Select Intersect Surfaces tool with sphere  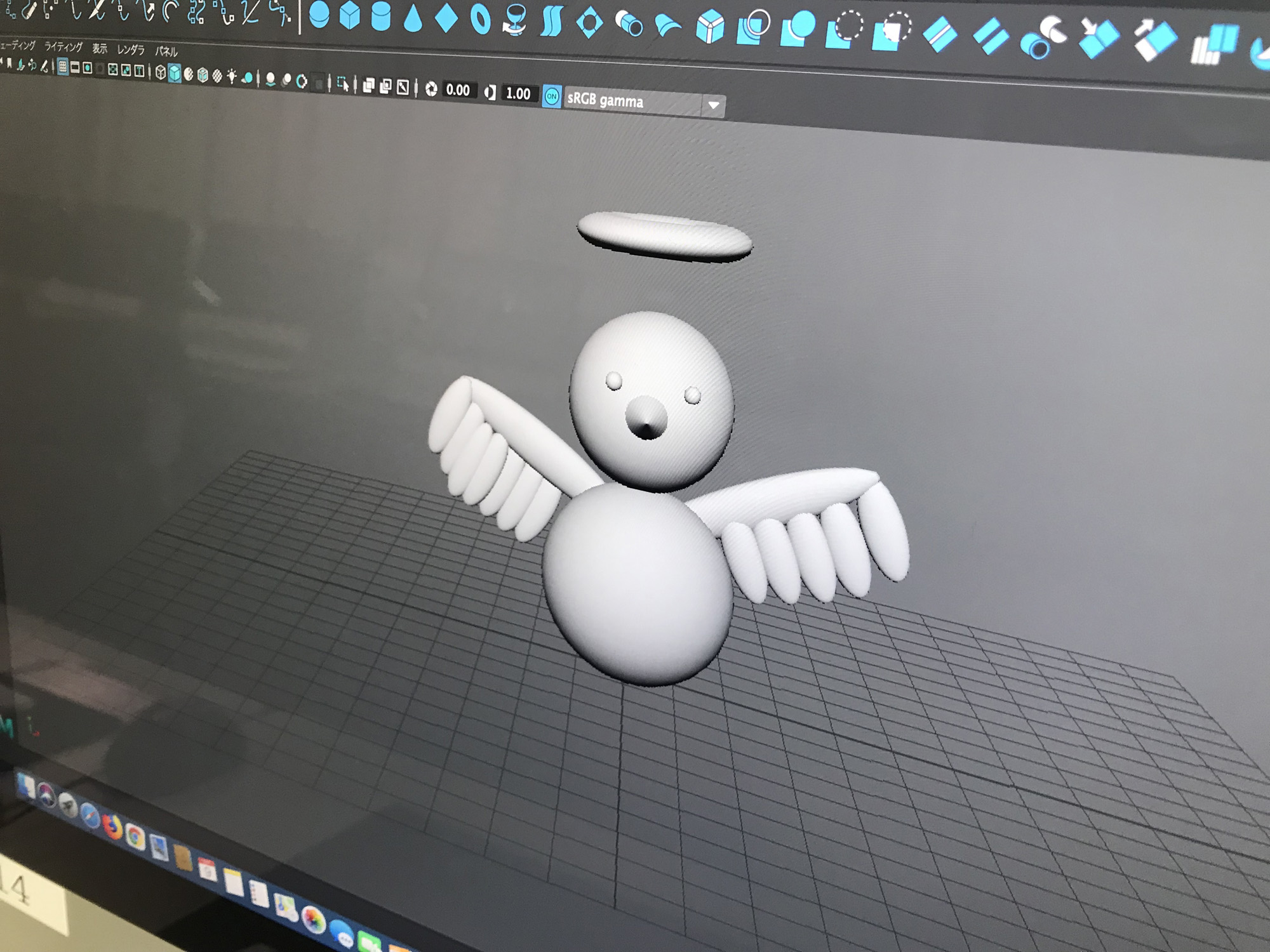click(x=798, y=29)
